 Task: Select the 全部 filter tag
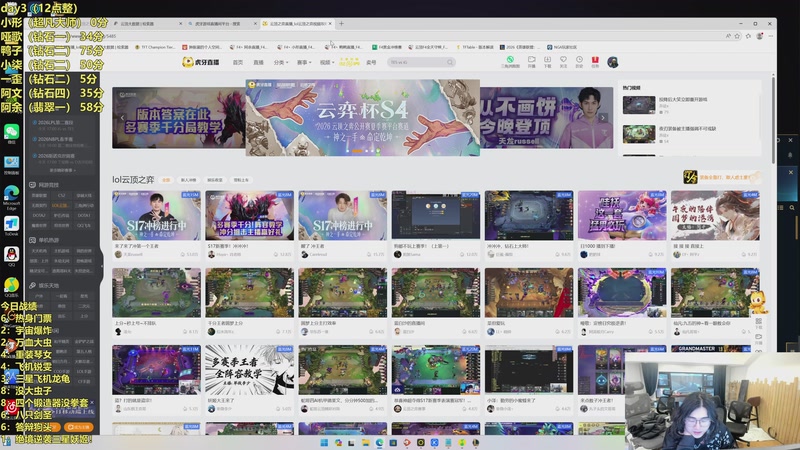point(166,180)
